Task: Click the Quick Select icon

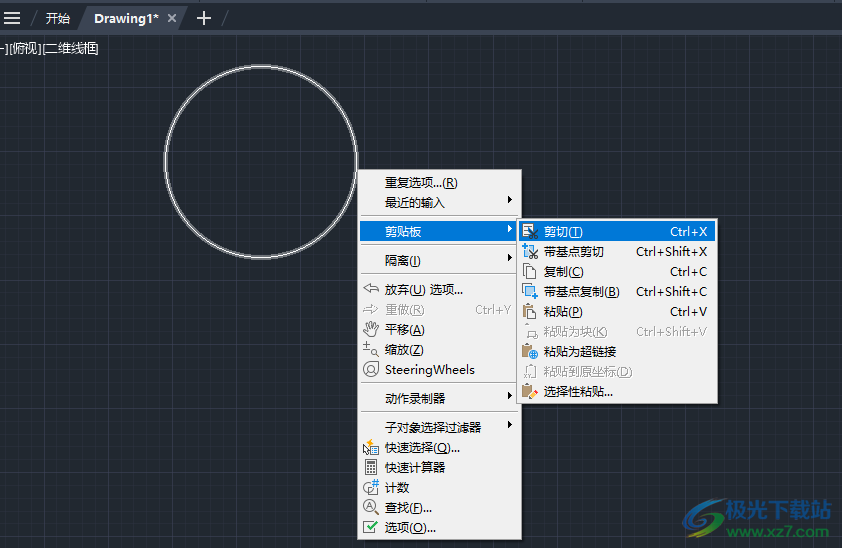Action: [x=371, y=447]
